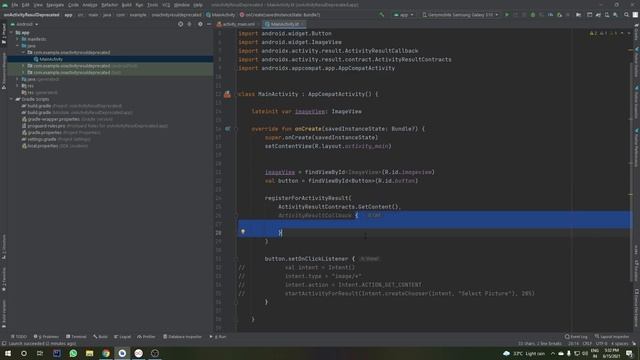
Task: Open Search Everywhere magnifier icon in toolbar
Action: pyautogui.click(x=626, y=15)
